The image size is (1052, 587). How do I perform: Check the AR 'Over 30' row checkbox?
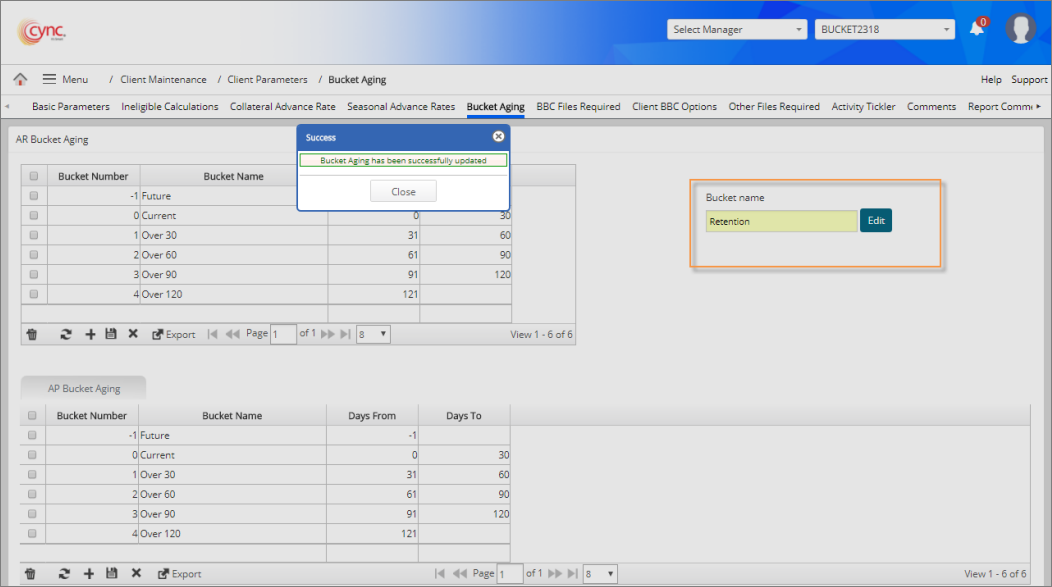[34, 235]
